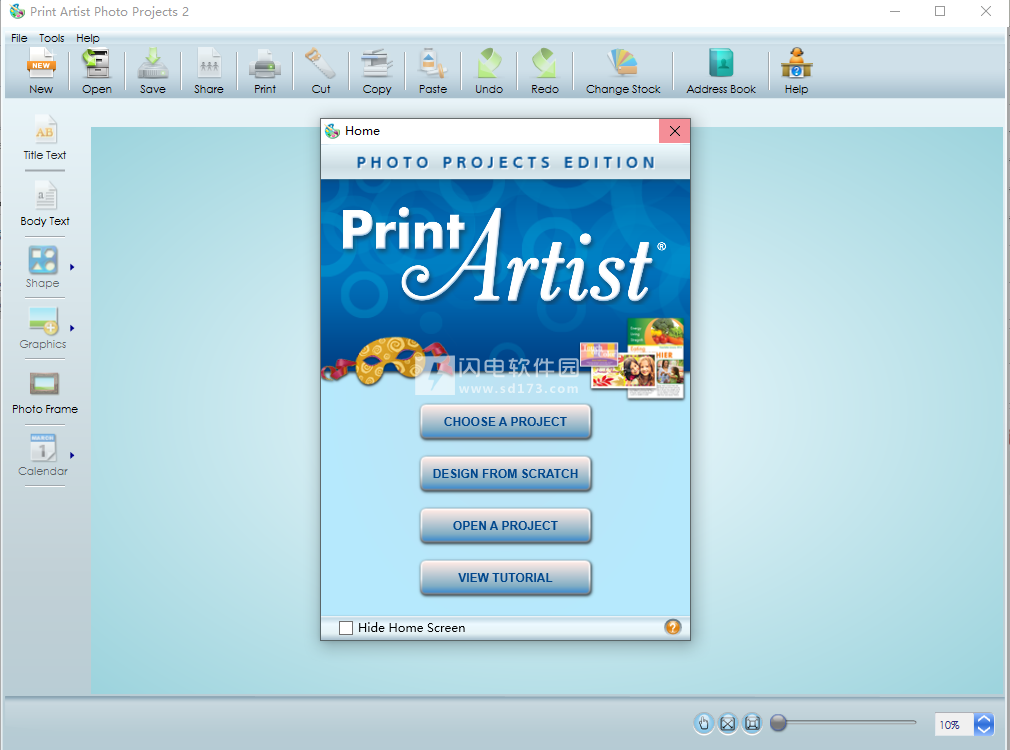Click the 10% zoom value field
Image resolution: width=1010 pixels, height=750 pixels.
[954, 725]
